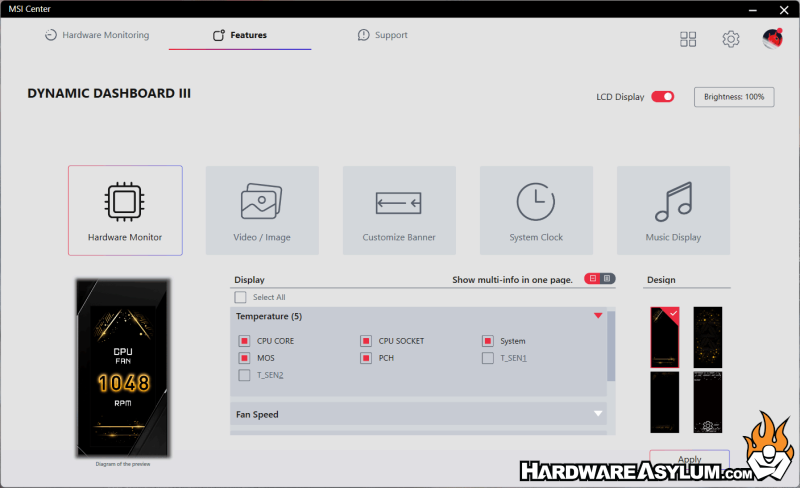The width and height of the screenshot is (800, 488).
Task: Select the first black-gold design thumbnail
Action: [x=664, y=337]
